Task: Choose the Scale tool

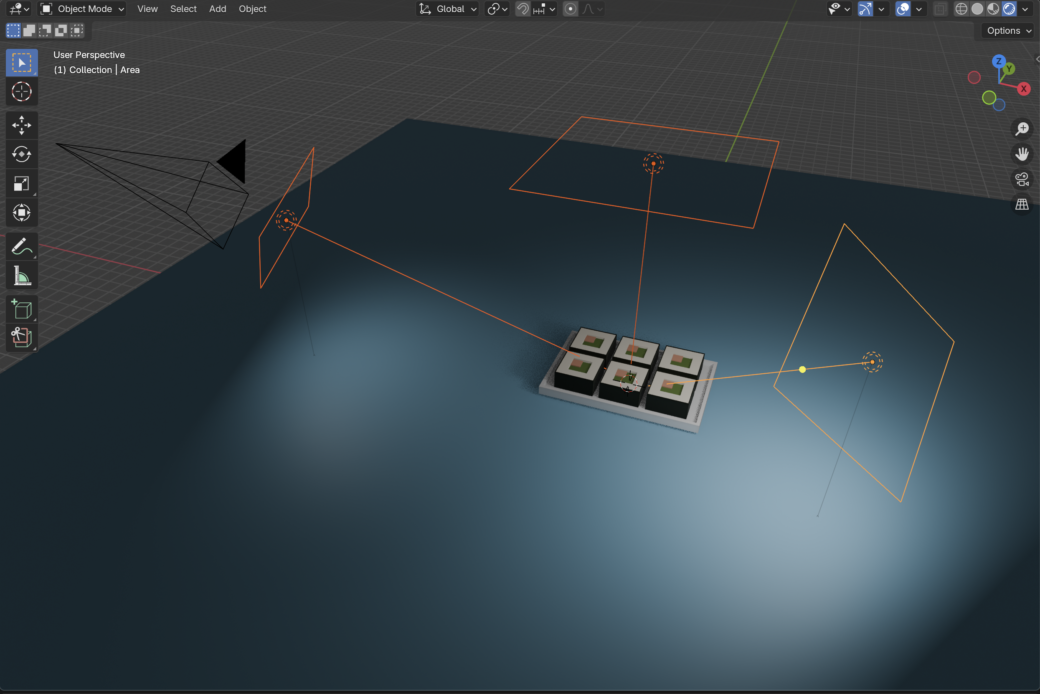Action: pos(22,183)
